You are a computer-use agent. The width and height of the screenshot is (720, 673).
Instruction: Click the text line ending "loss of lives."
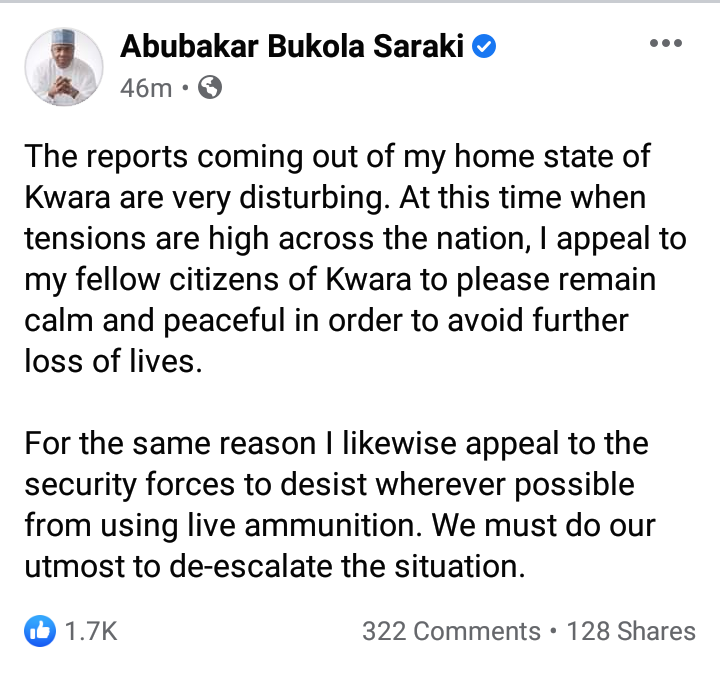click(x=113, y=361)
